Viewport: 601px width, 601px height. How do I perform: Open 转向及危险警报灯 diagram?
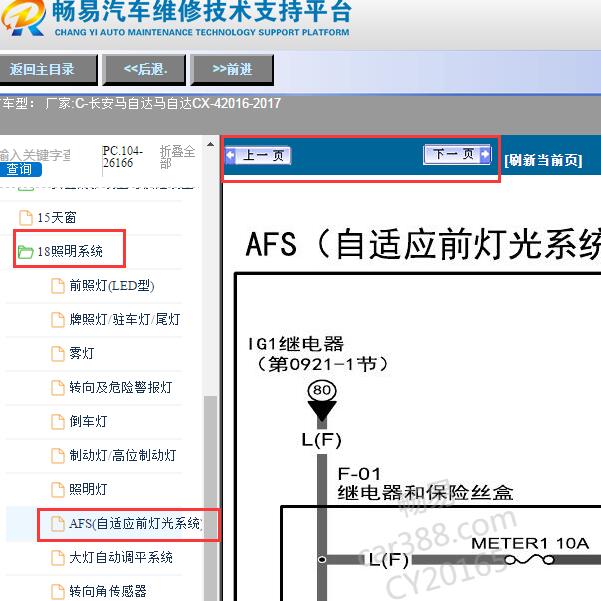(x=121, y=387)
